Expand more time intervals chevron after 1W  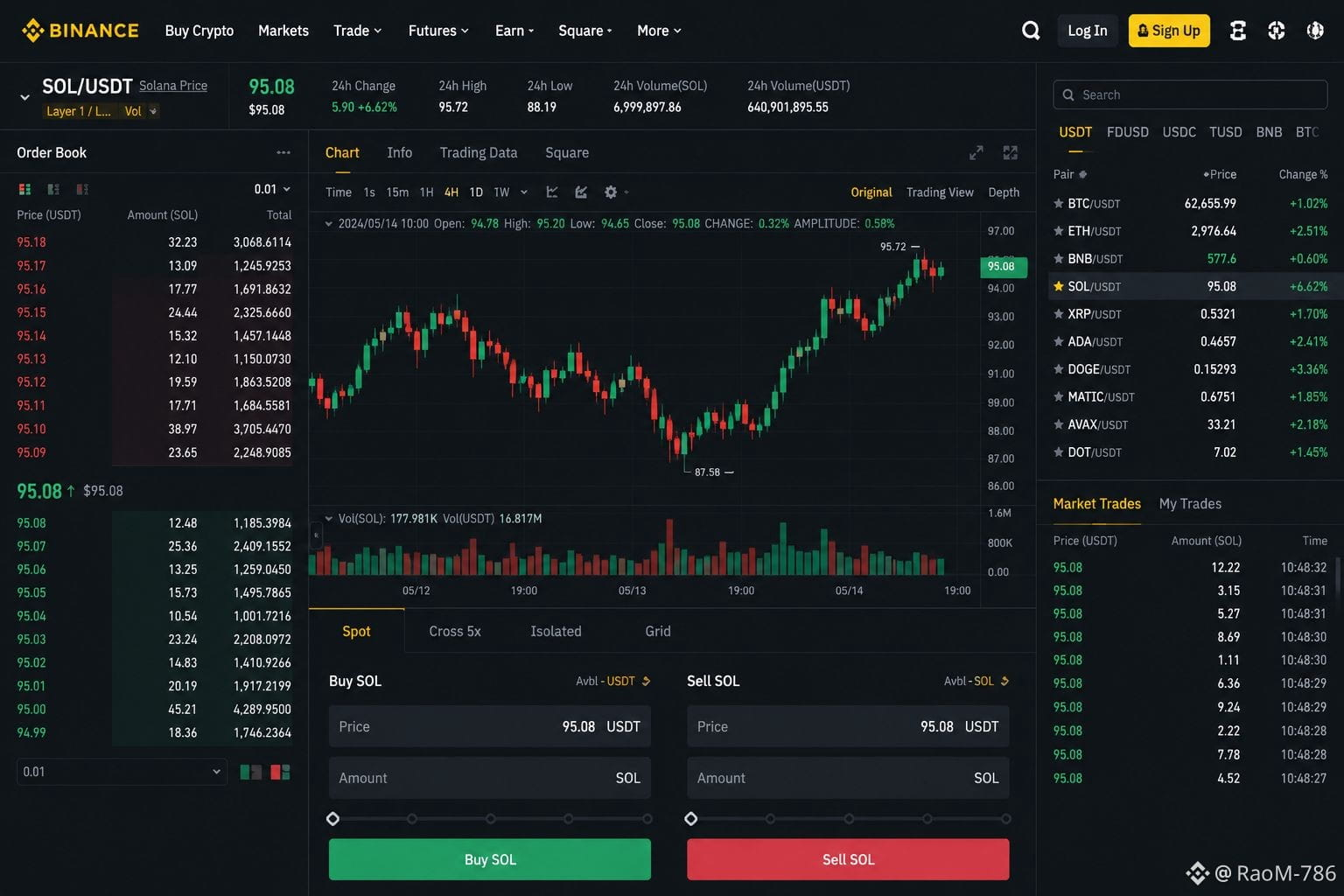(x=524, y=192)
